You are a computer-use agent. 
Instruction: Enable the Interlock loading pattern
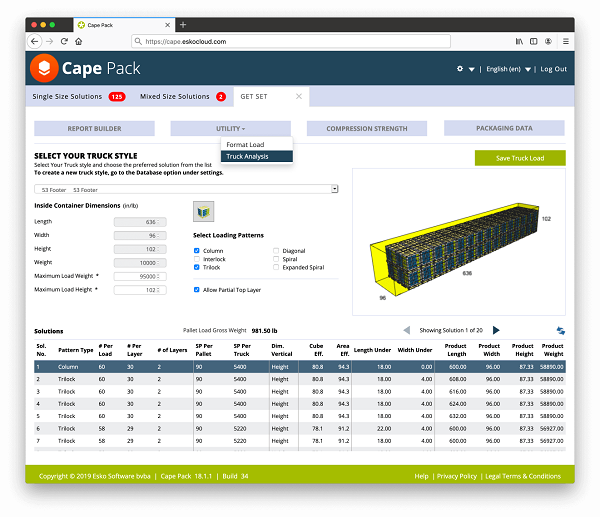click(196, 259)
